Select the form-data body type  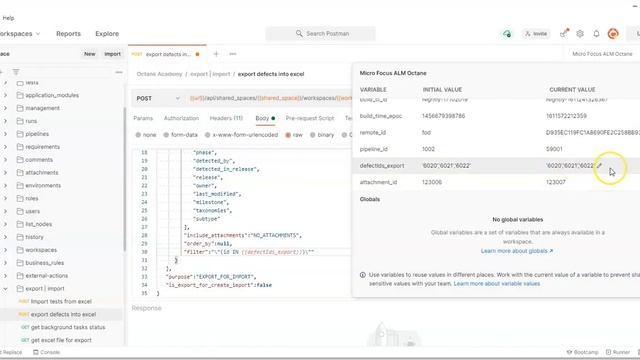point(180,135)
